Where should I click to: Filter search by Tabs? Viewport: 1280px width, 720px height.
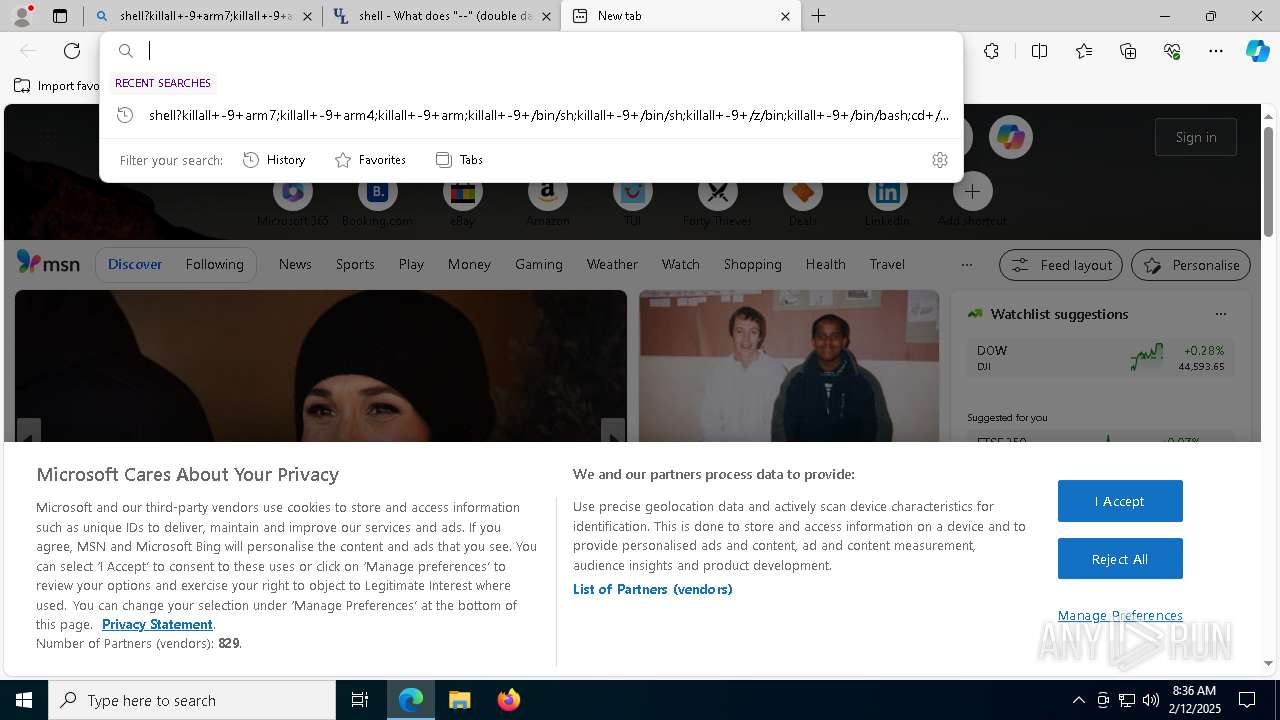pyautogui.click(x=460, y=160)
